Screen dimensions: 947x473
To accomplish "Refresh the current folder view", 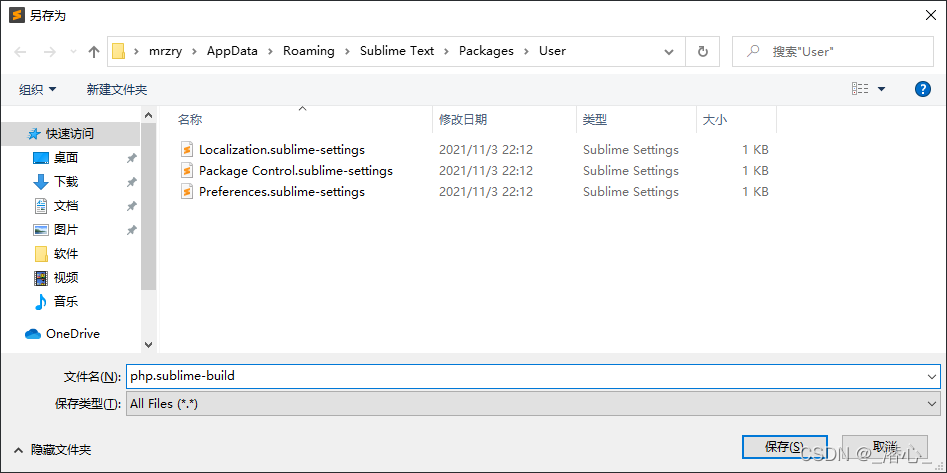I will click(x=702, y=52).
